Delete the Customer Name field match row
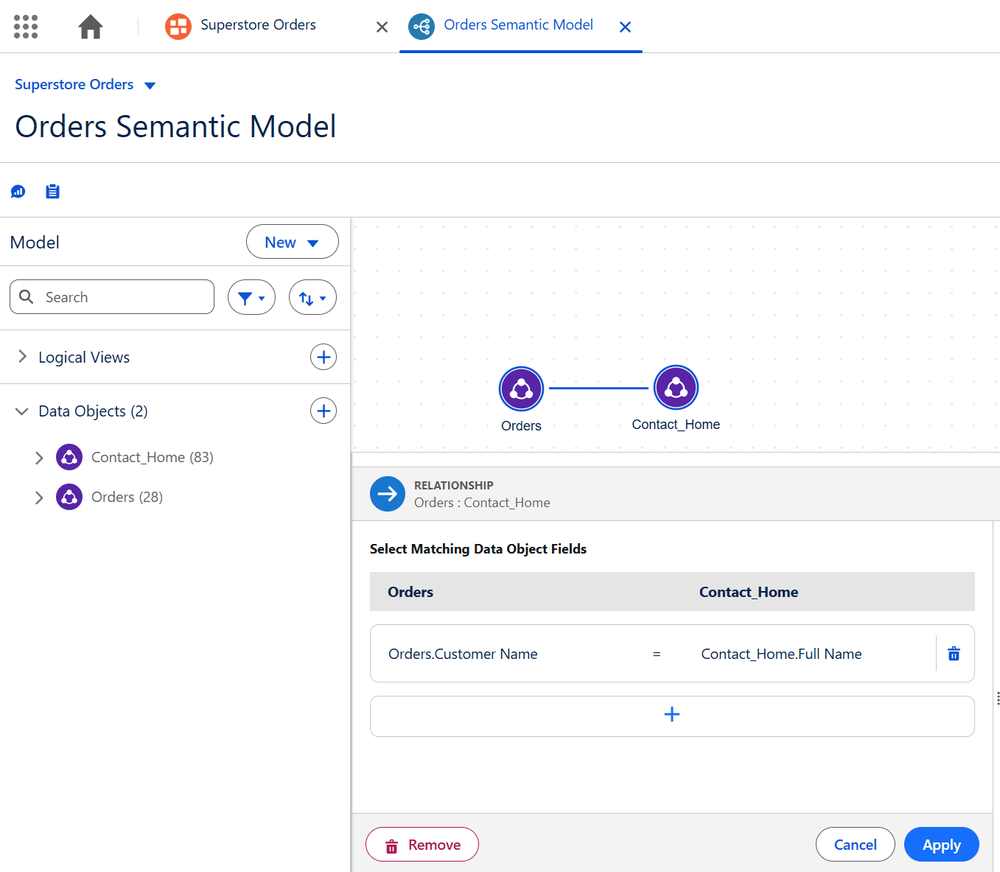Image resolution: width=1000 pixels, height=872 pixels. pyautogui.click(x=953, y=654)
